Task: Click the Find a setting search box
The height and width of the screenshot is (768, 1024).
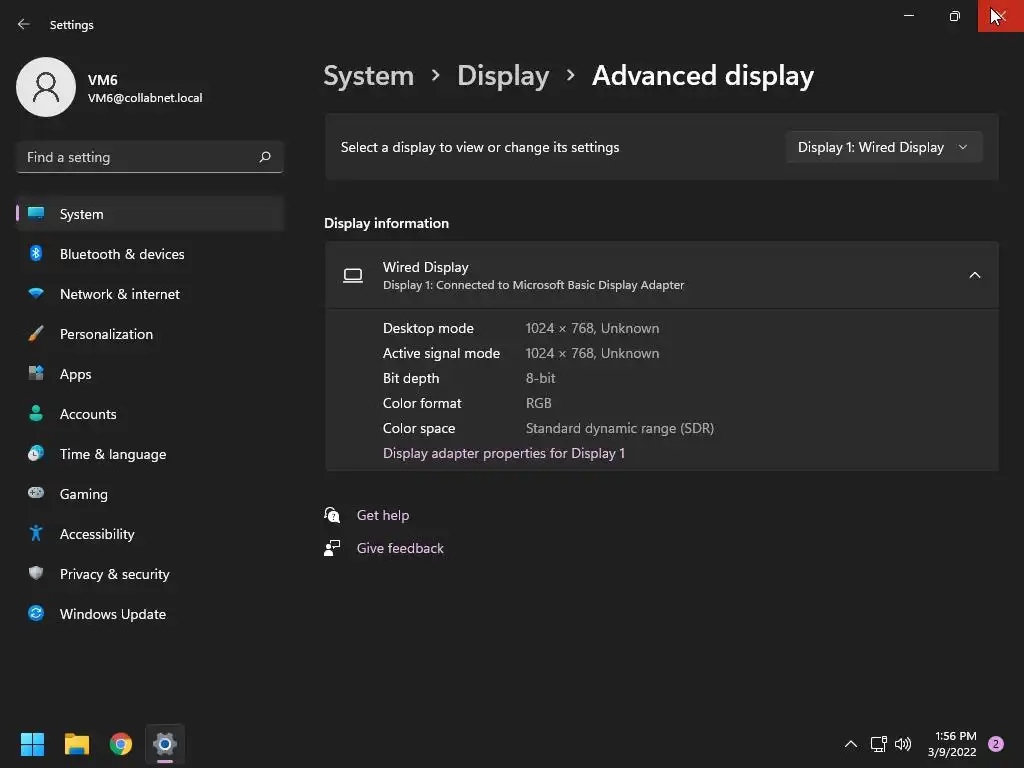Action: point(150,157)
